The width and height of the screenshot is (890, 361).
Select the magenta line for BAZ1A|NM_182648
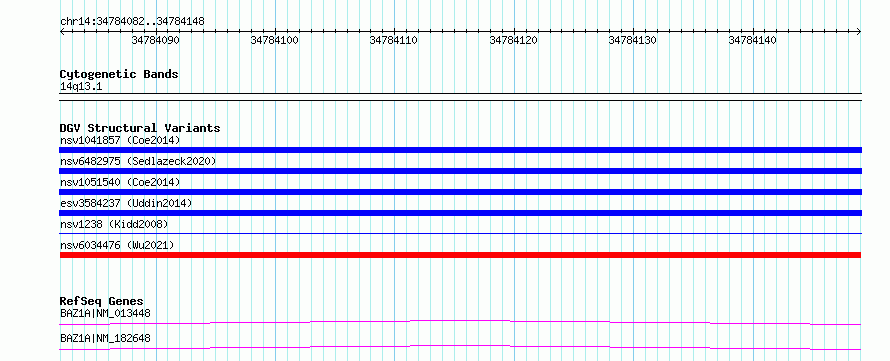tap(460, 347)
